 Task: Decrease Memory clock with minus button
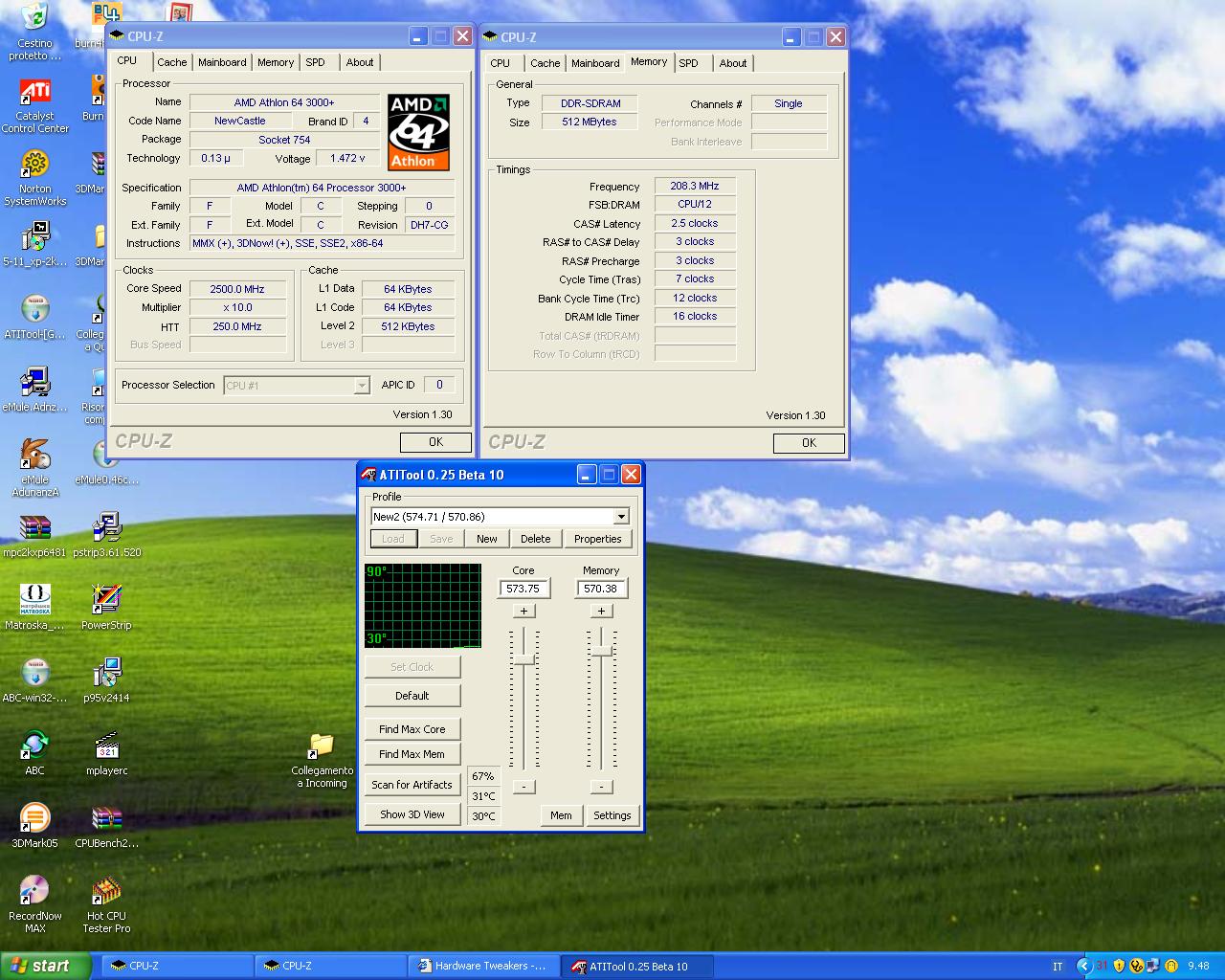601,787
